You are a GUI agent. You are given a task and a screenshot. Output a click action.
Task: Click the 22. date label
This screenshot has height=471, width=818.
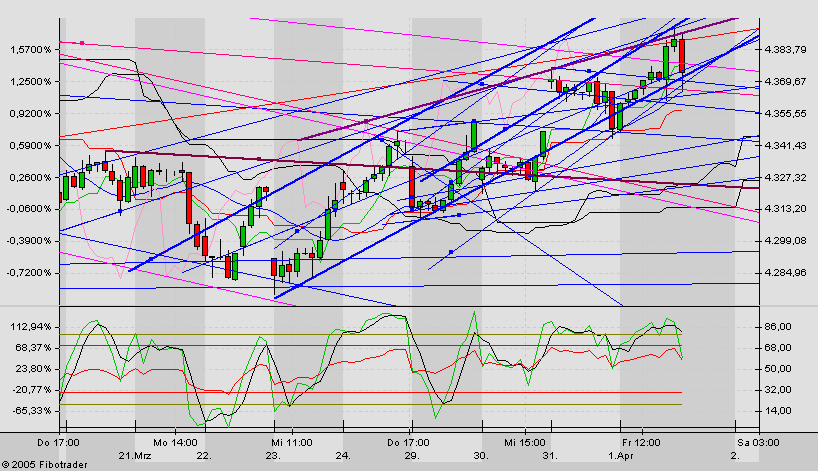[204, 456]
